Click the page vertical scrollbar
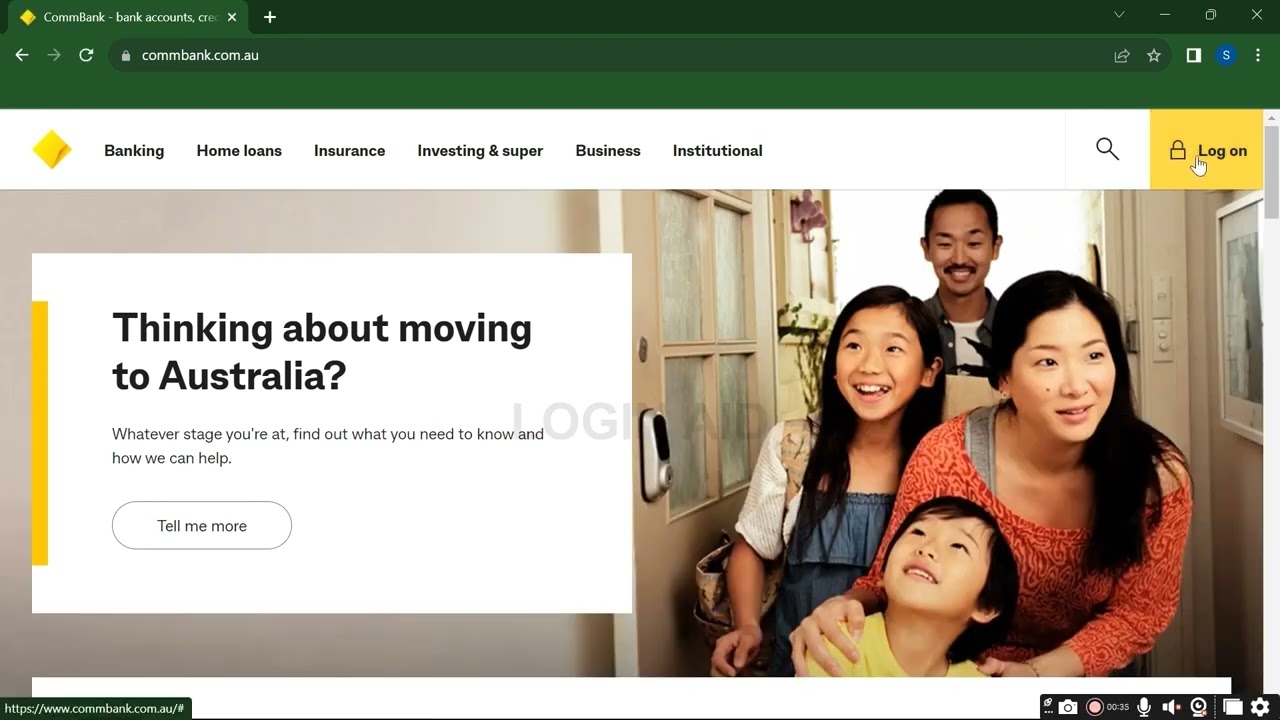Screen dimensions: 1280x720 click(1272, 172)
